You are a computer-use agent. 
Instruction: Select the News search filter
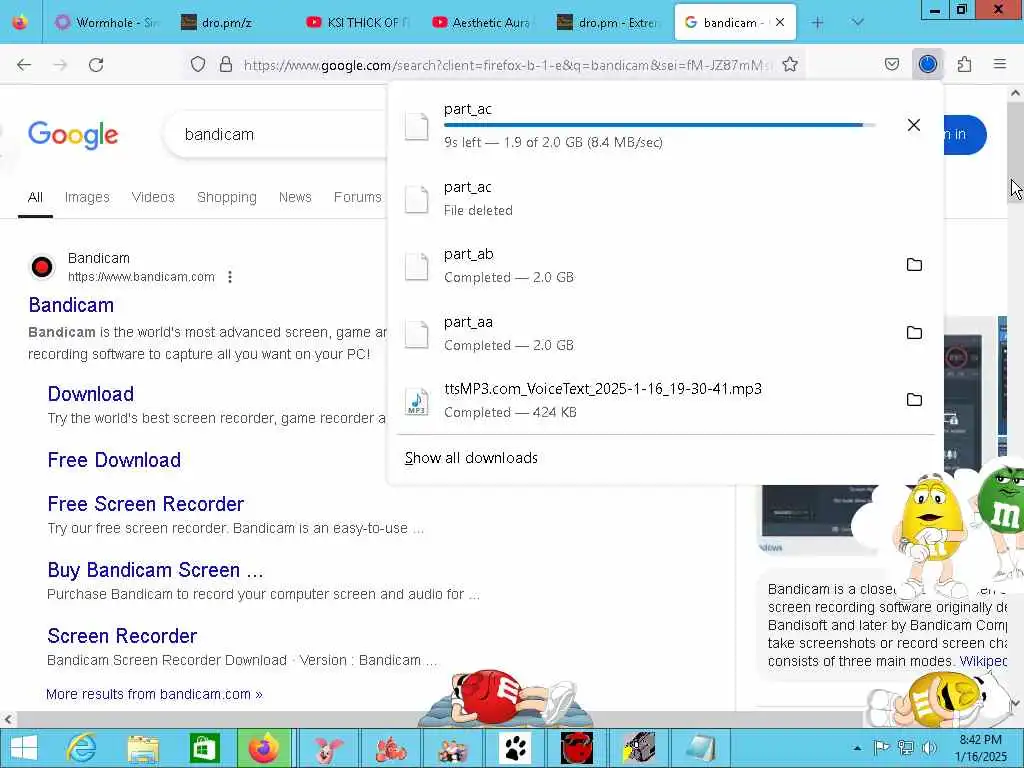tap(295, 197)
